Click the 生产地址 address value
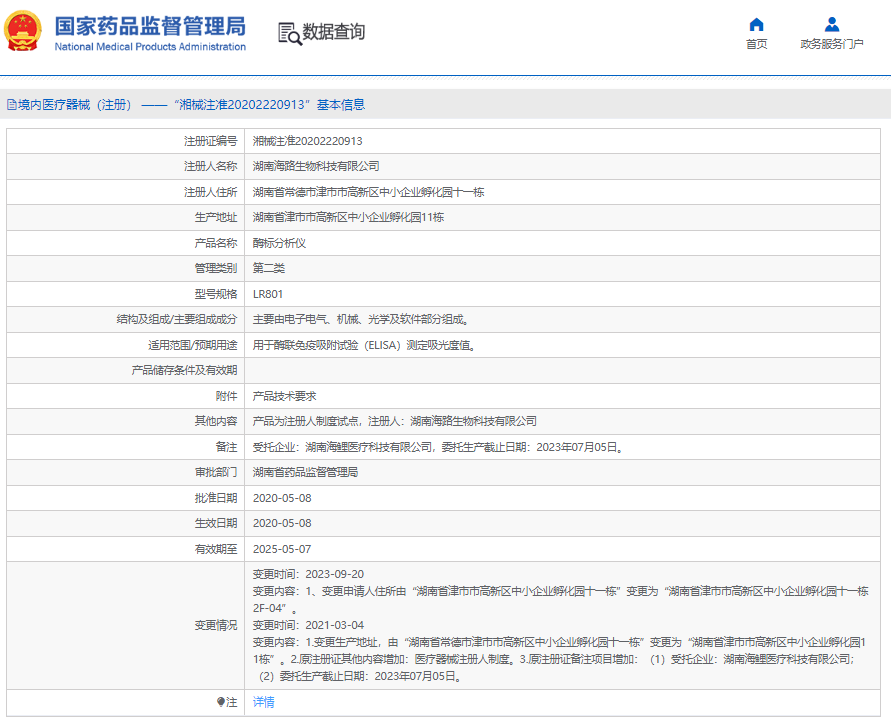This screenshot has width=891, height=725. (x=348, y=217)
